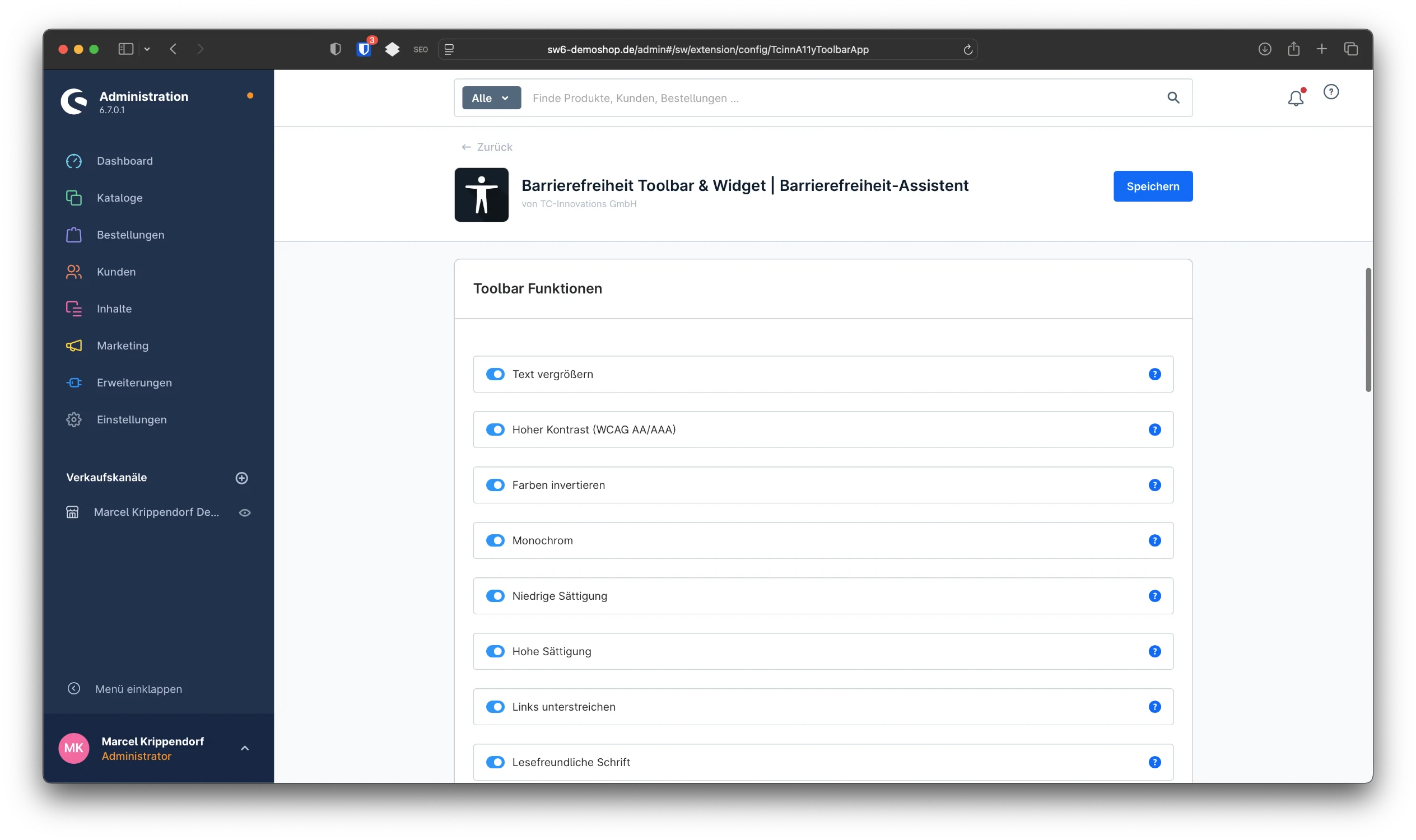Open Erweiterungen from the sidebar
The width and height of the screenshot is (1416, 840).
[134, 382]
